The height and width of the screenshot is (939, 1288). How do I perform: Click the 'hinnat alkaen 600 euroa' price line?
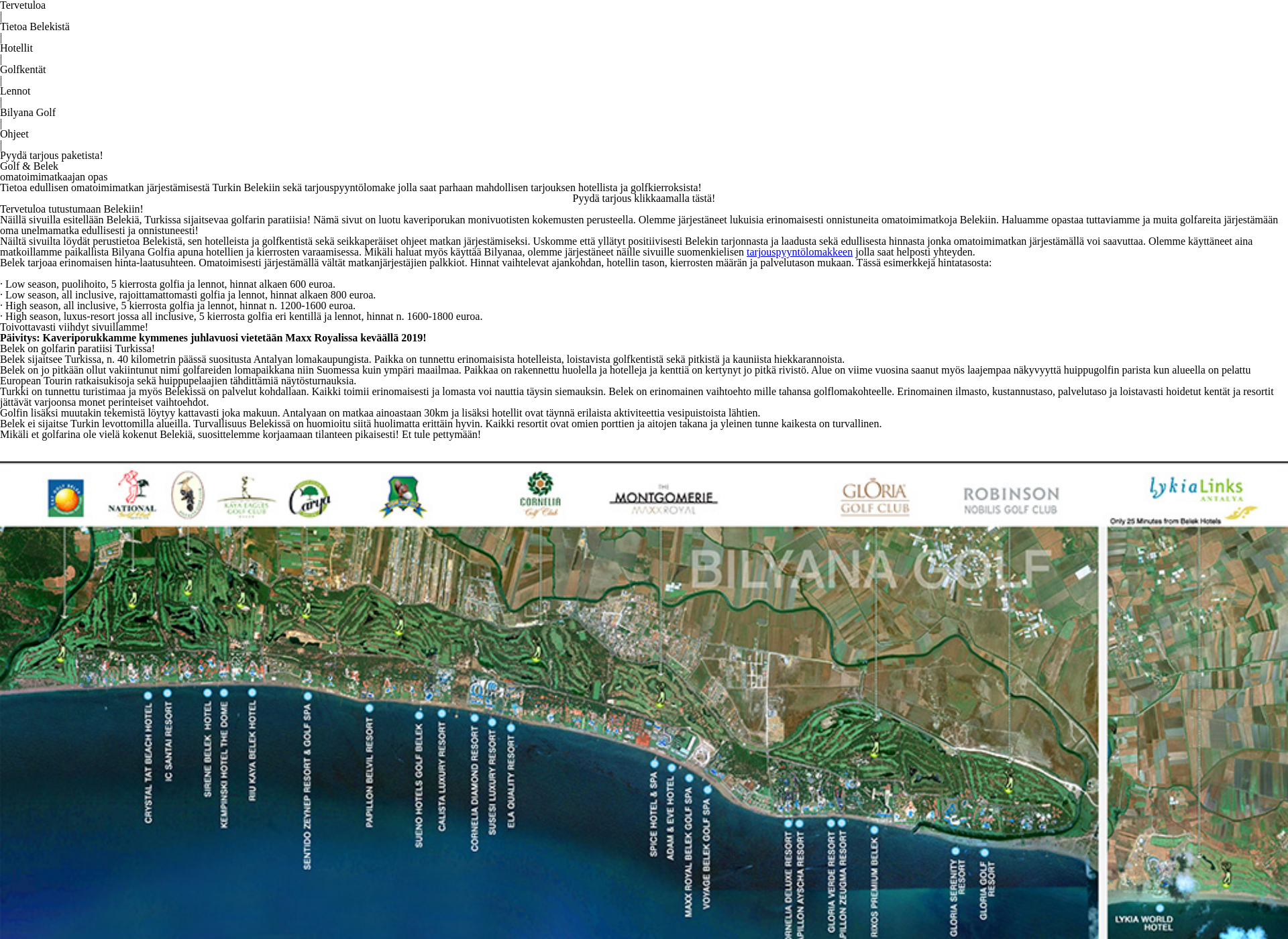pyautogui.click(x=168, y=284)
